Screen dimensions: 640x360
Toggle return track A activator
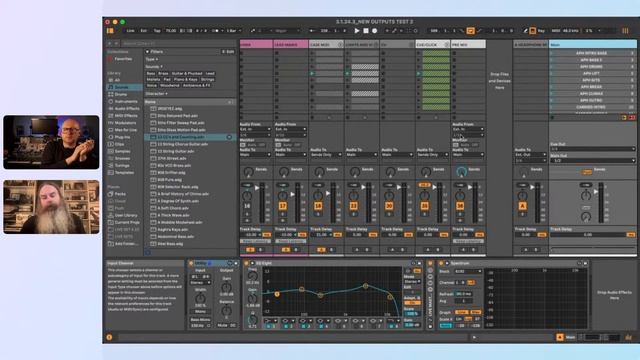(x=522, y=206)
